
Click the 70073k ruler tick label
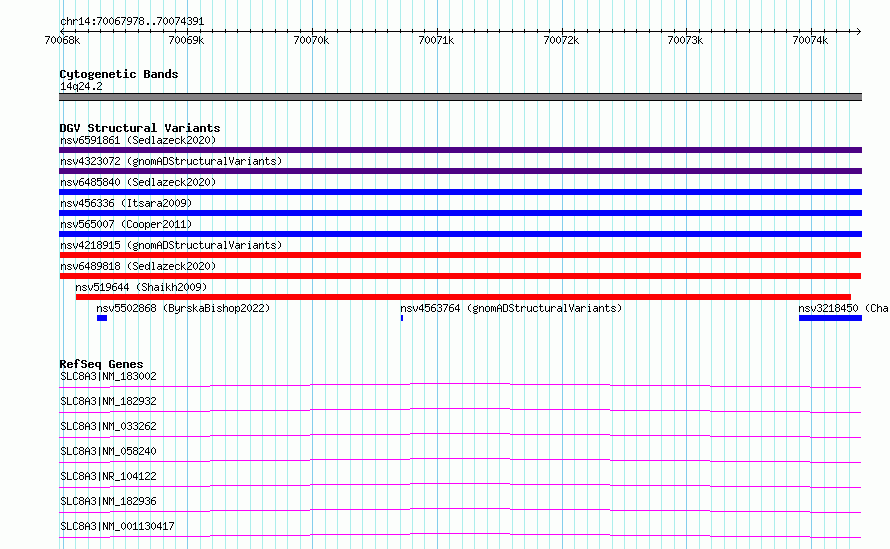[685, 40]
